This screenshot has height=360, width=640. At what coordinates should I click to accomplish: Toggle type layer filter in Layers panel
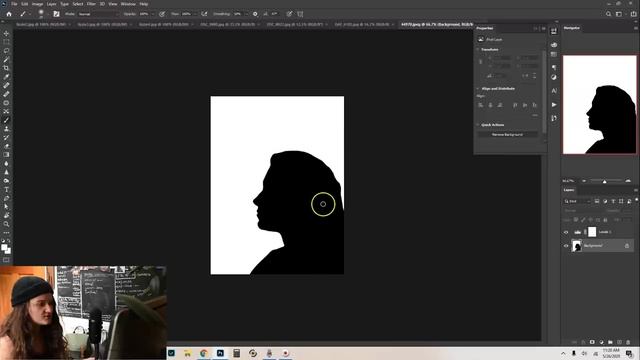(613, 201)
